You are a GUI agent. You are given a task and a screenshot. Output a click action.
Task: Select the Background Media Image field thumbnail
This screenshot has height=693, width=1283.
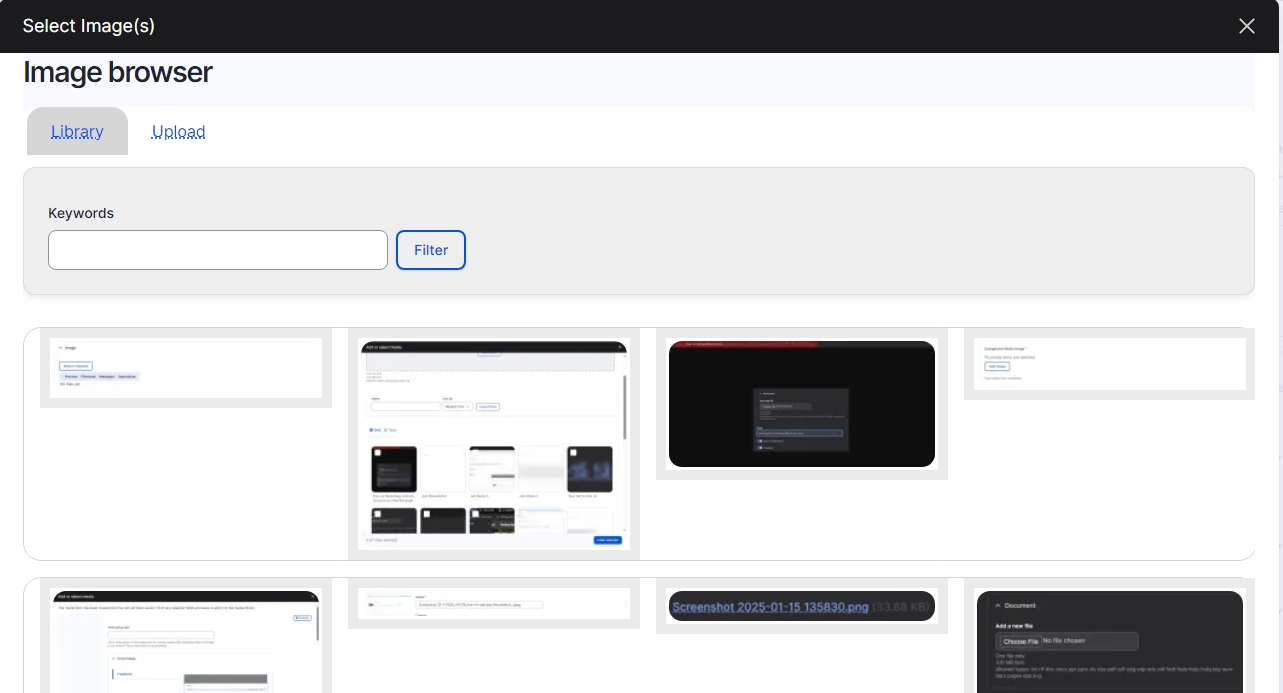click(x=1110, y=364)
